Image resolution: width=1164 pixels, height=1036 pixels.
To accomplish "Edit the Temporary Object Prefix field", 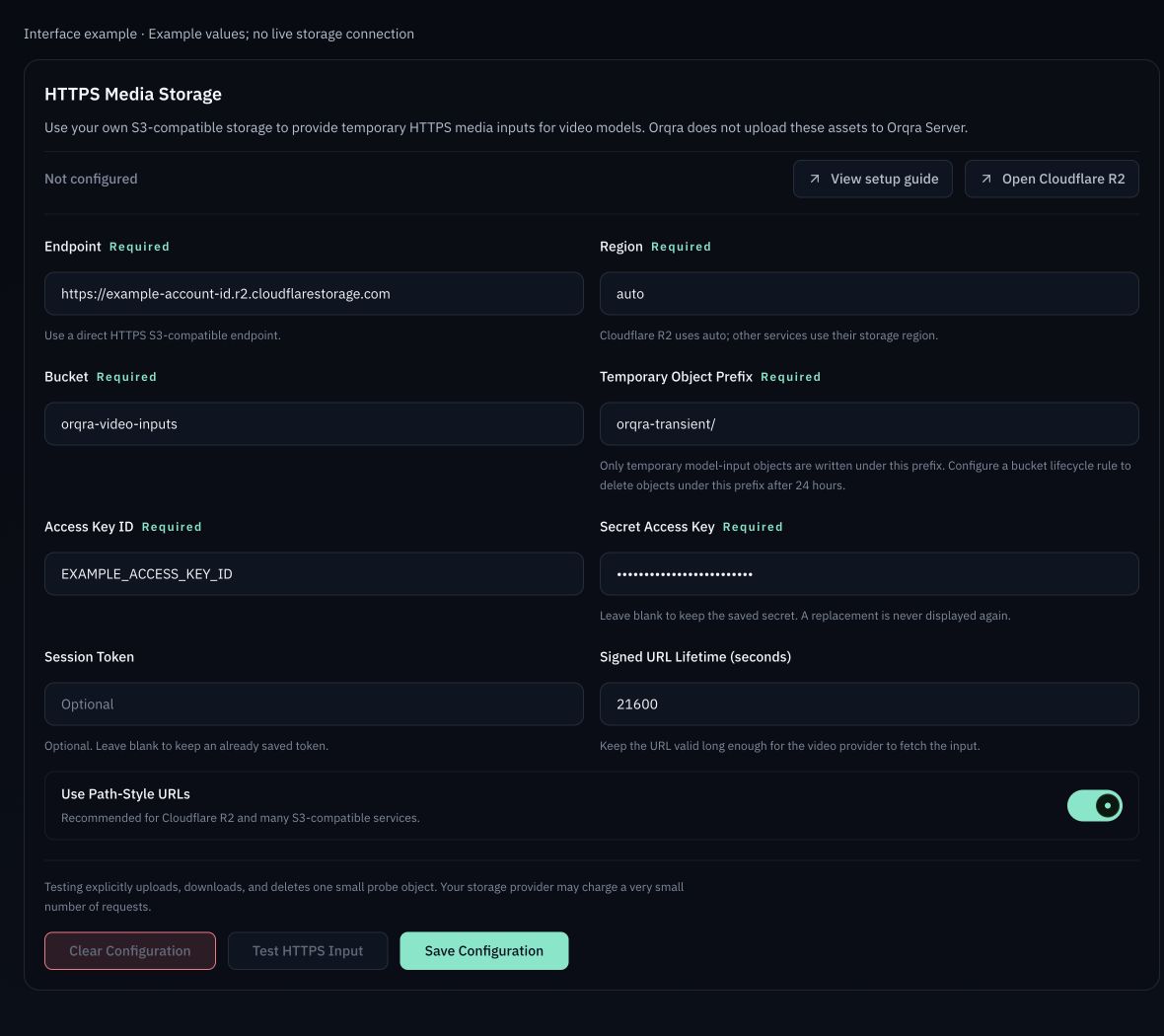I will coord(869,424).
